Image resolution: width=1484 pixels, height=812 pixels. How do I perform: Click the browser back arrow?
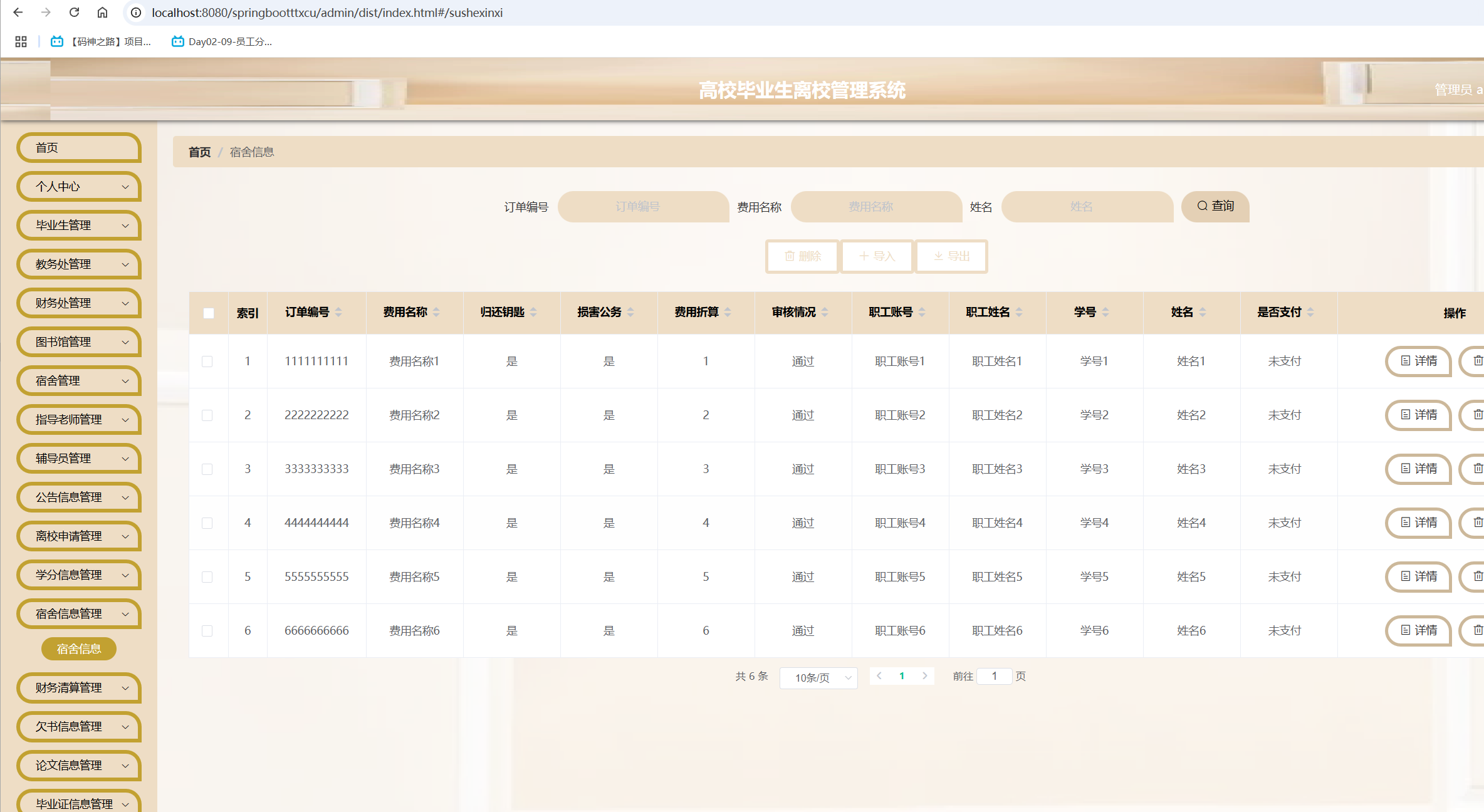tap(18, 13)
